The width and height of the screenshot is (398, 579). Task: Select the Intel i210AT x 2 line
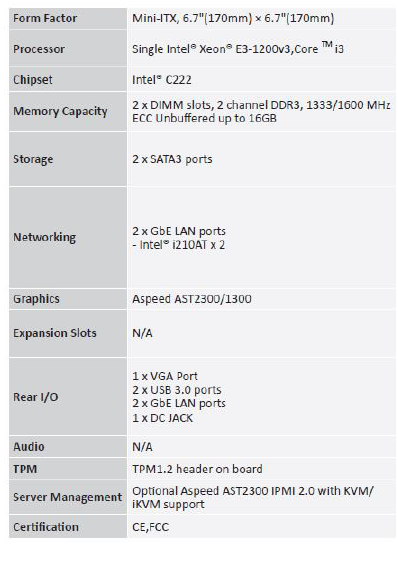tap(178, 245)
